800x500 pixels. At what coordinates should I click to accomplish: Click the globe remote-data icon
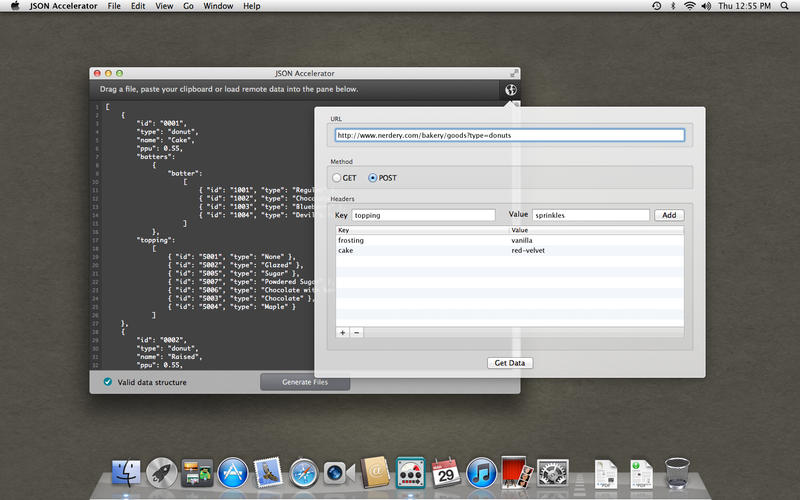pyautogui.click(x=510, y=90)
